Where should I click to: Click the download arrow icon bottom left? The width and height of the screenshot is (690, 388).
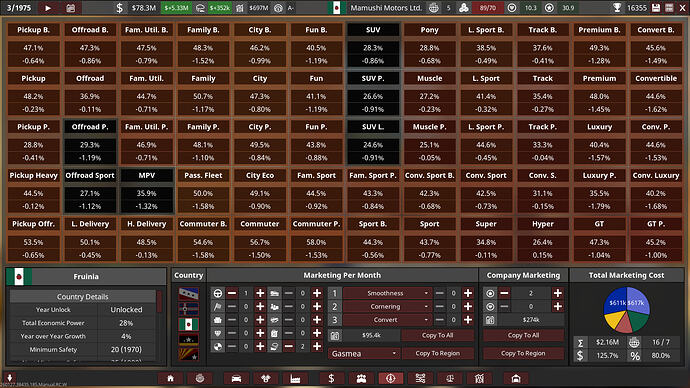click(x=9, y=377)
